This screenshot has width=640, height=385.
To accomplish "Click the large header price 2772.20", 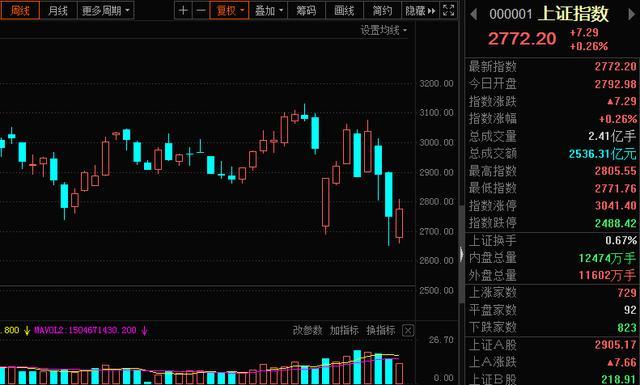I will (522, 39).
